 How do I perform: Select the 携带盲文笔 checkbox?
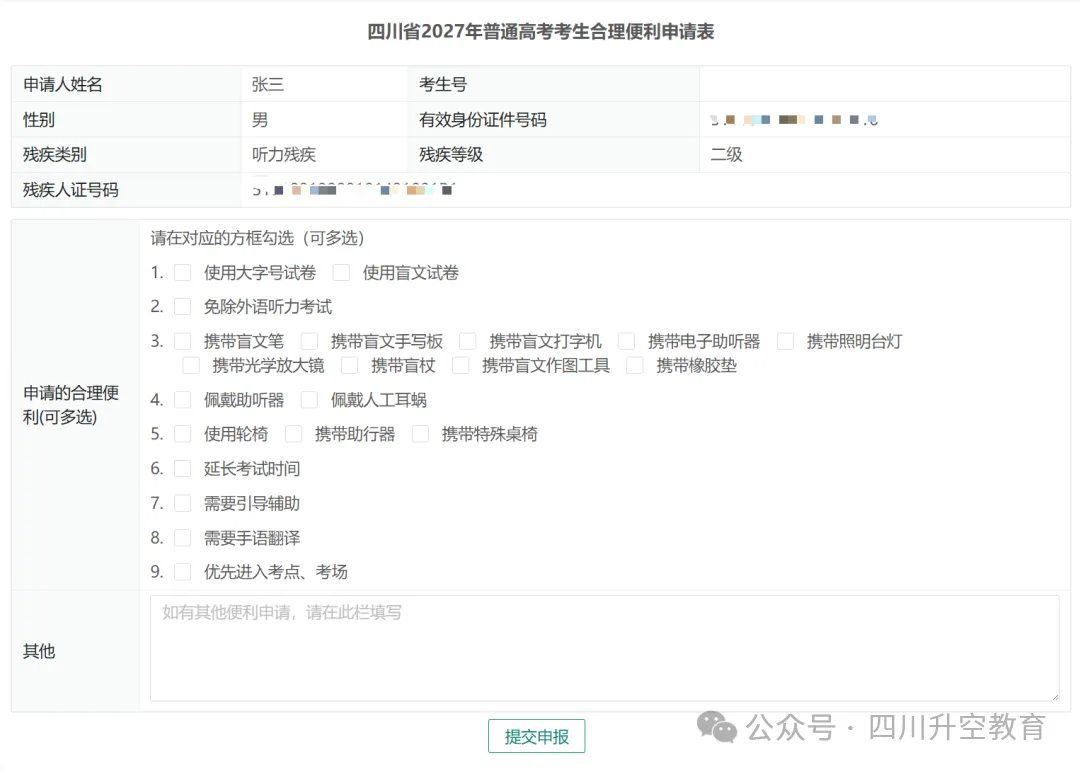click(183, 341)
